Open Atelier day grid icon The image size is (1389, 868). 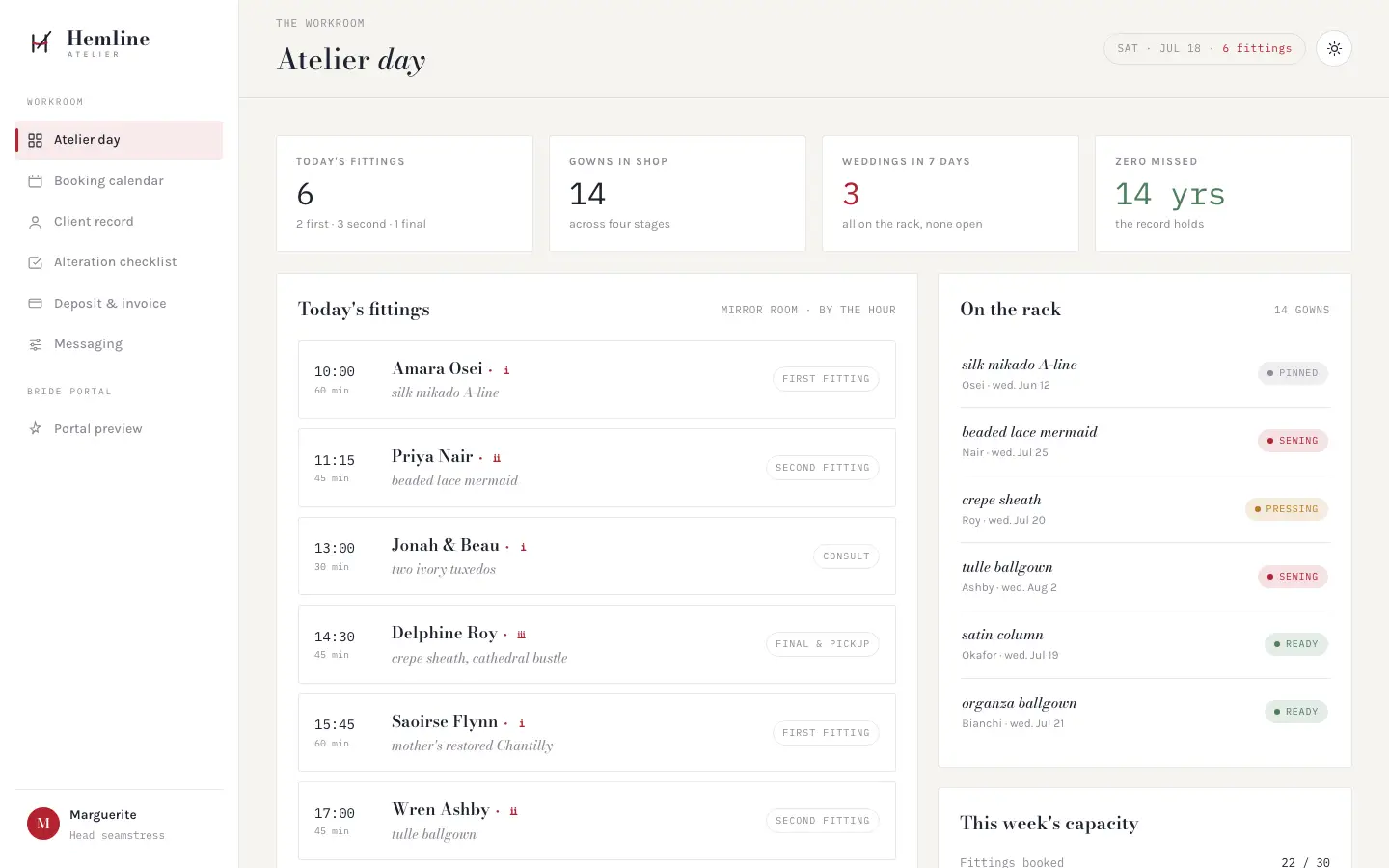click(x=35, y=140)
